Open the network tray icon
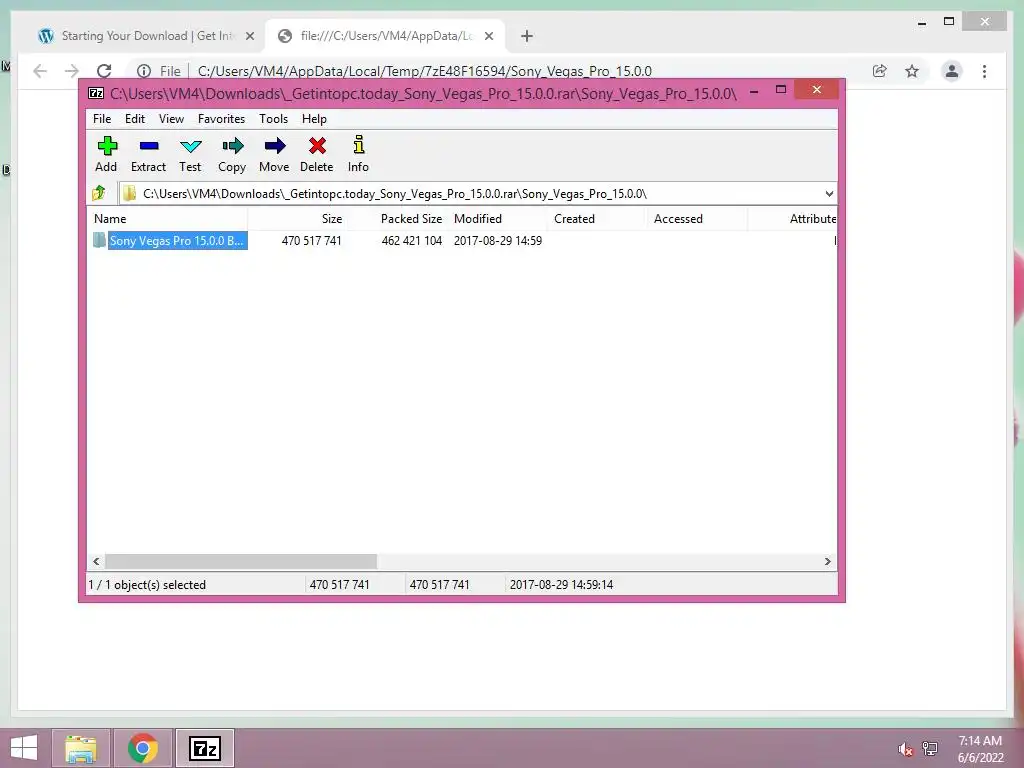Screen dimensions: 1024x768 pyautogui.click(x=930, y=749)
